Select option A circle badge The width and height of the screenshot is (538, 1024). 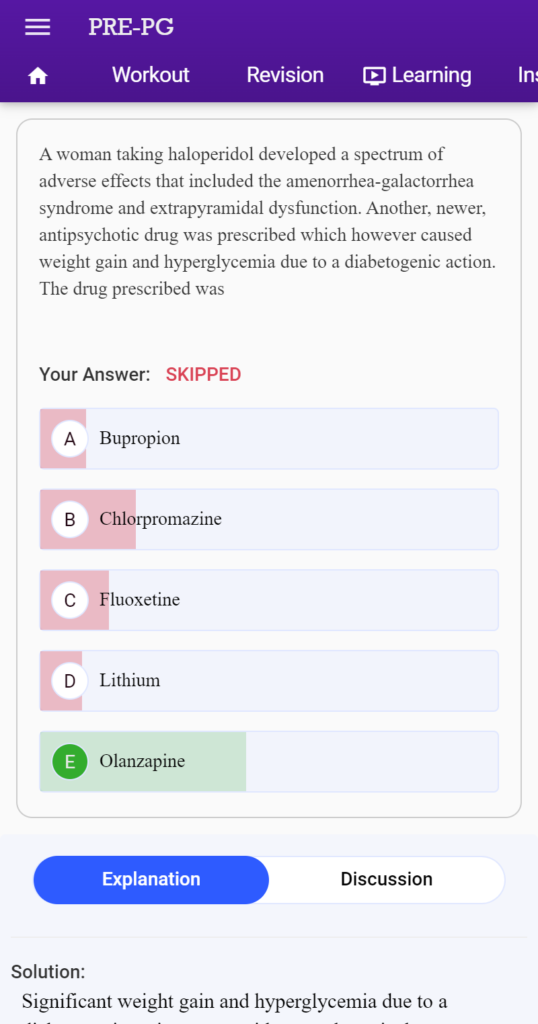pyautogui.click(x=70, y=439)
